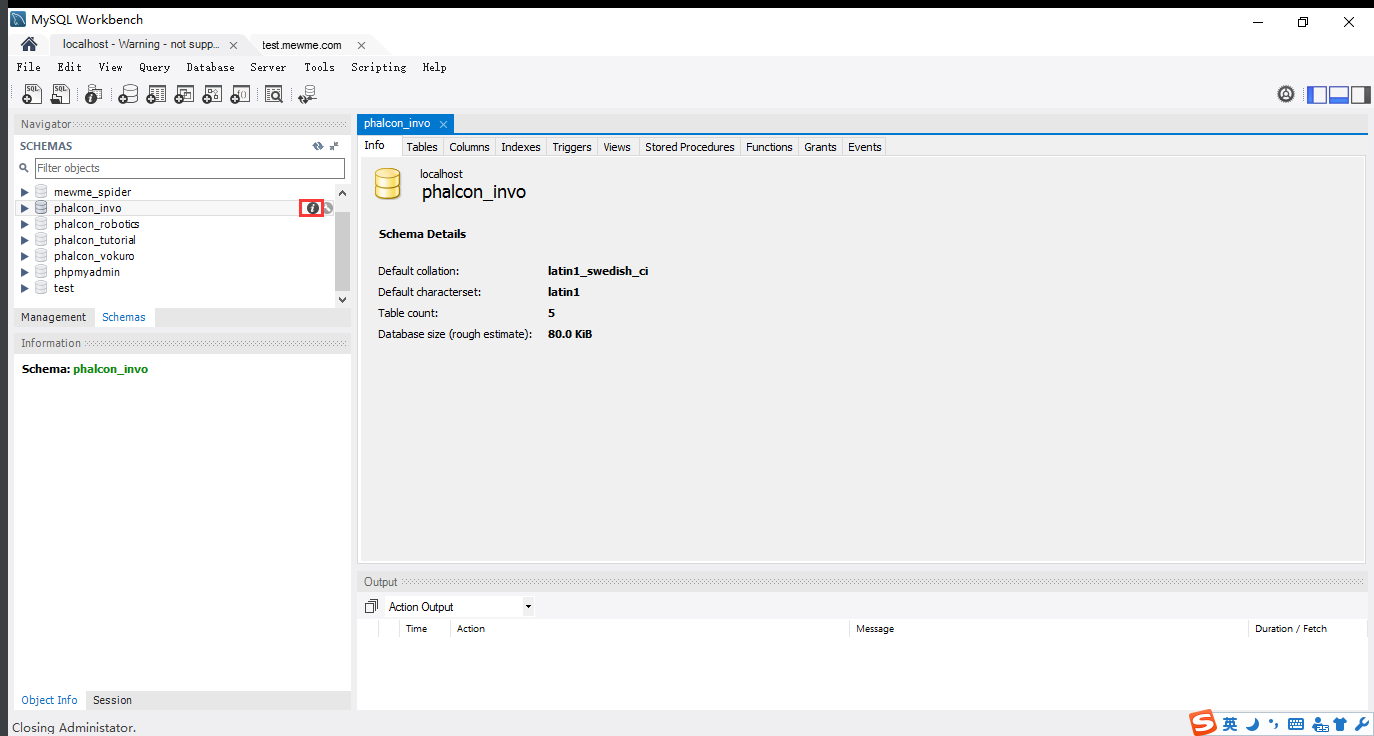
Task: Open Workbench preferences gear icon
Action: pos(1286,94)
